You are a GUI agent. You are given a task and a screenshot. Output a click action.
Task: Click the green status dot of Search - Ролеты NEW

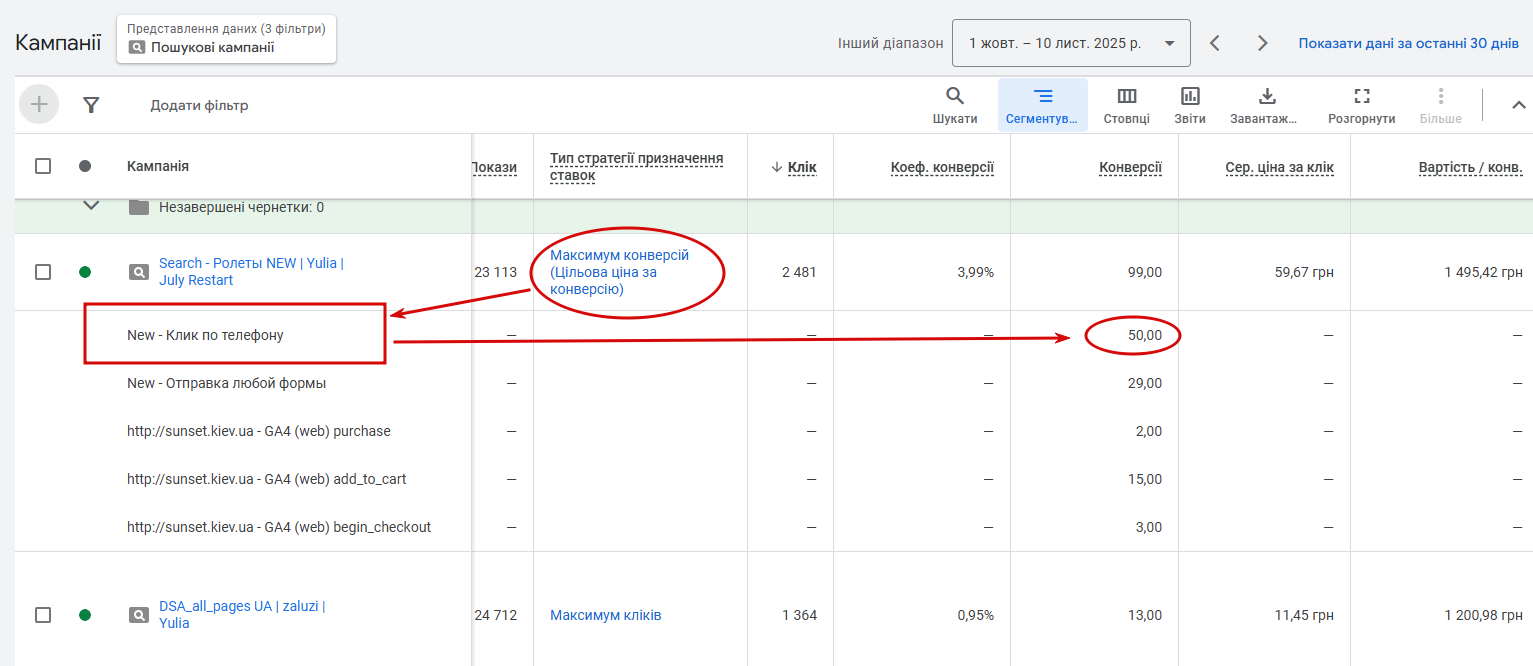85,272
